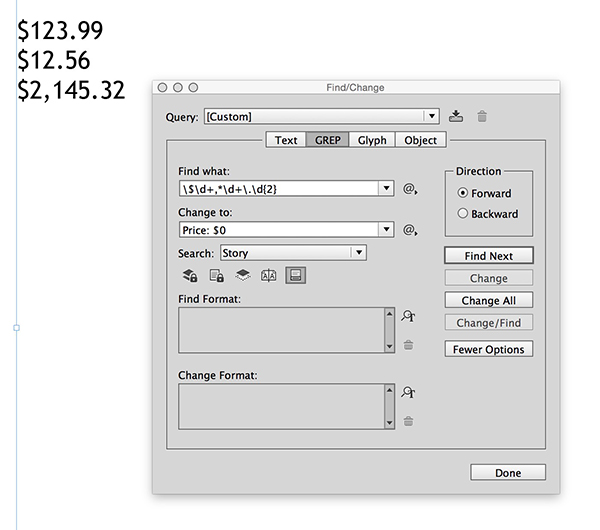Screen dimensions: 600x530
Task: Switch to the Text tab
Action: 286,140
